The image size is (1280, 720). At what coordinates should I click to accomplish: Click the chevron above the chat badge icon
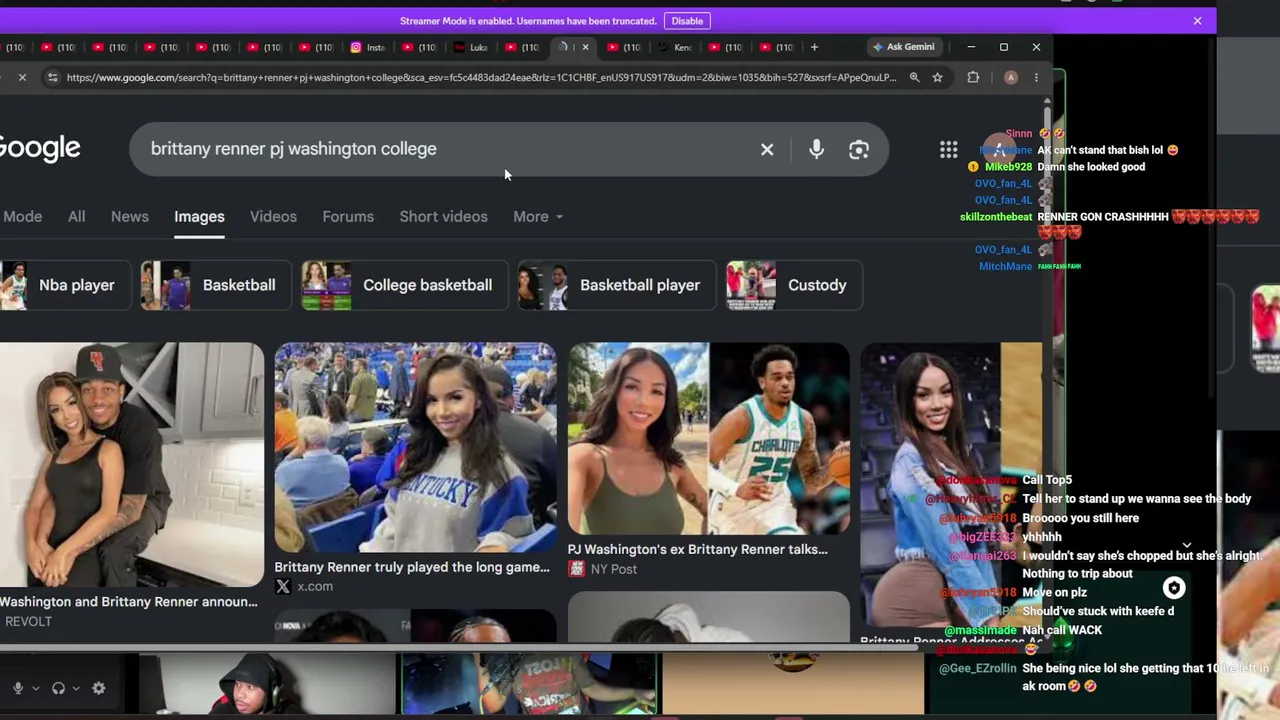click(1187, 546)
